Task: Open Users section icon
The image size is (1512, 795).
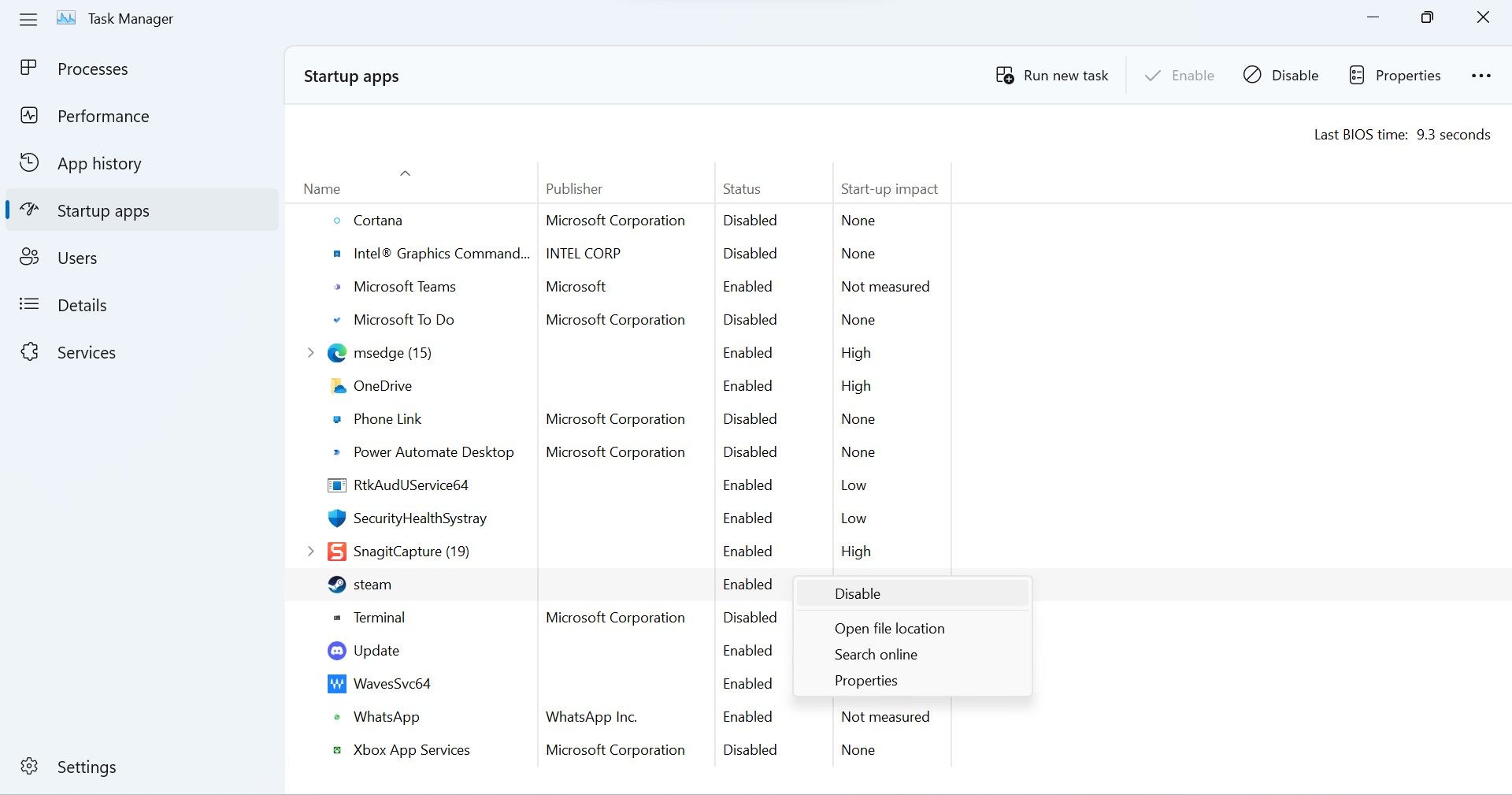Action: (x=29, y=258)
